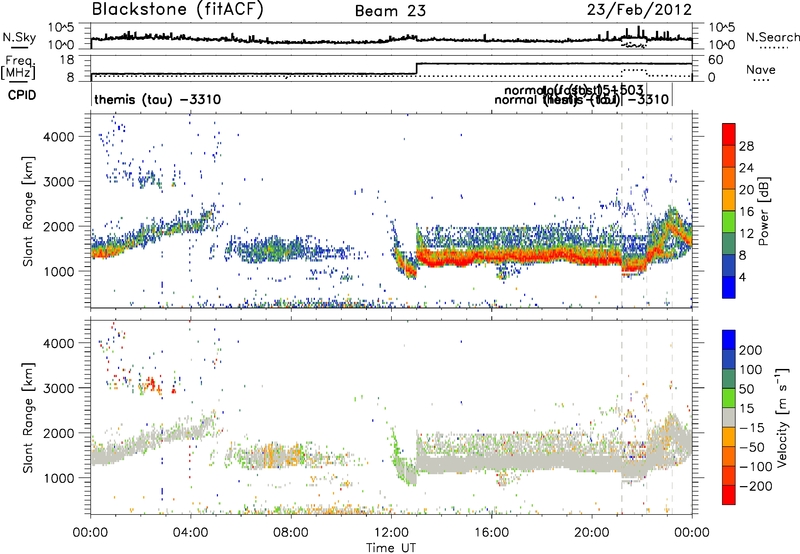Click the Power colorbar tick value "24"
The width and height of the screenshot is (800, 554).
(x=746, y=168)
